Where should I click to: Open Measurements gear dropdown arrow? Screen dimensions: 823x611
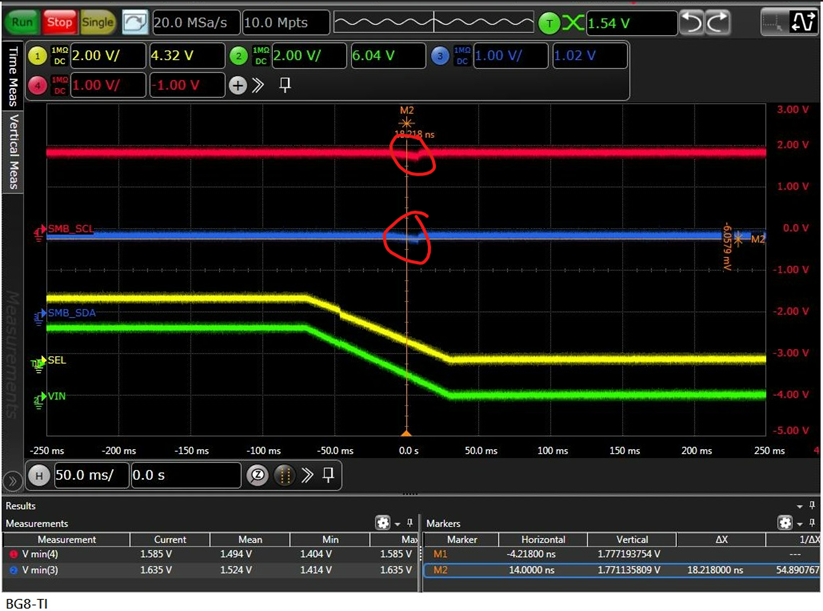(x=397, y=524)
